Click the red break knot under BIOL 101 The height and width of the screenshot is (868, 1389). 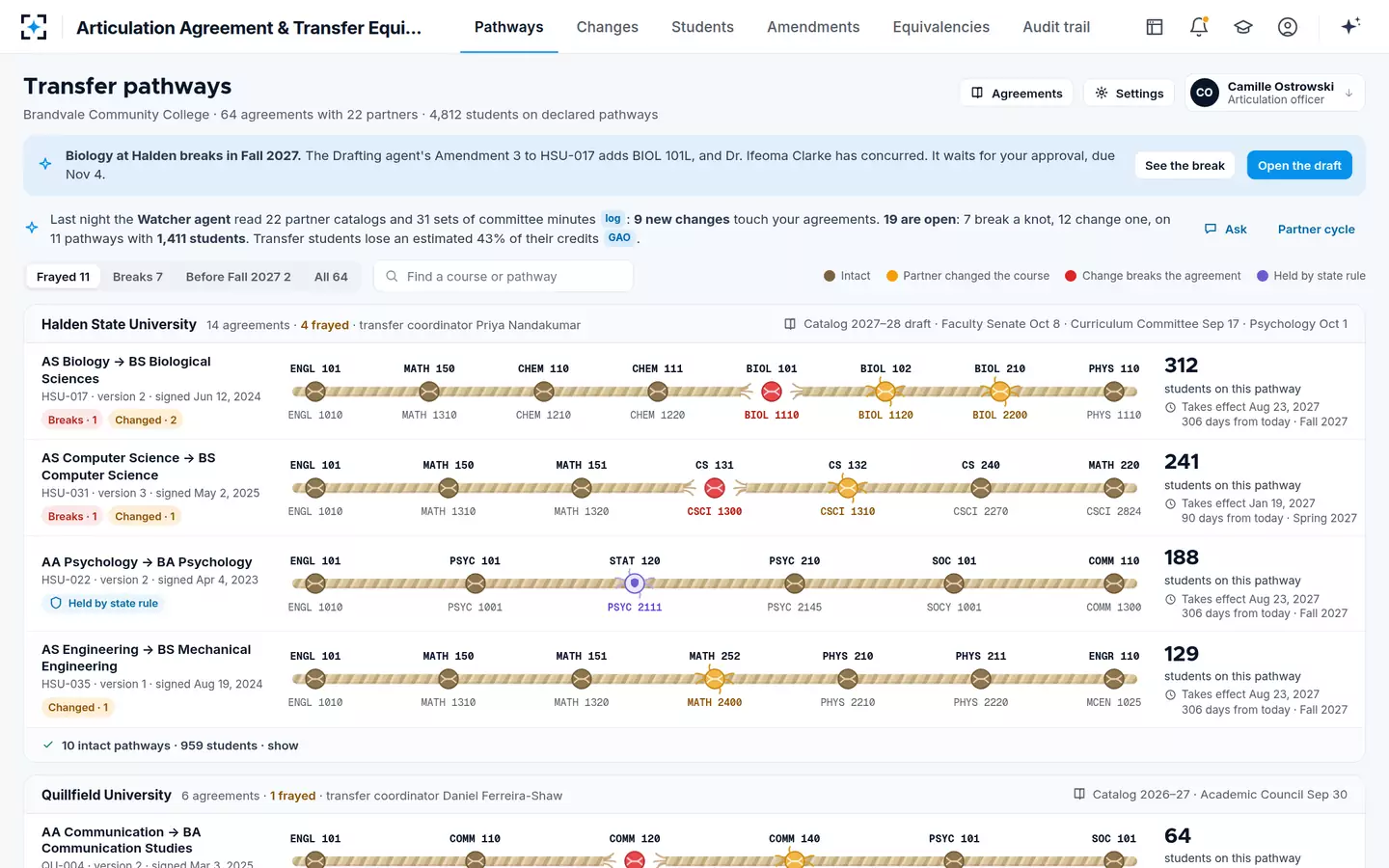tap(772, 392)
